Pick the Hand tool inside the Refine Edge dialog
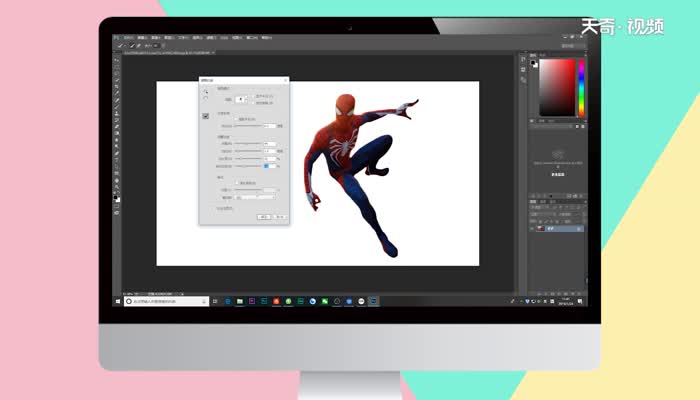This screenshot has height=400, width=700. [x=205, y=98]
